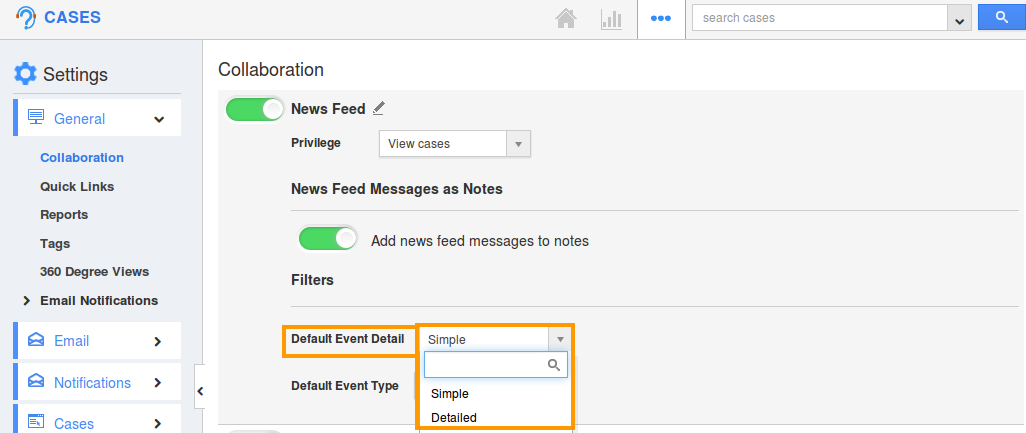
Task: Open the three-dots more menu
Action: 661,18
